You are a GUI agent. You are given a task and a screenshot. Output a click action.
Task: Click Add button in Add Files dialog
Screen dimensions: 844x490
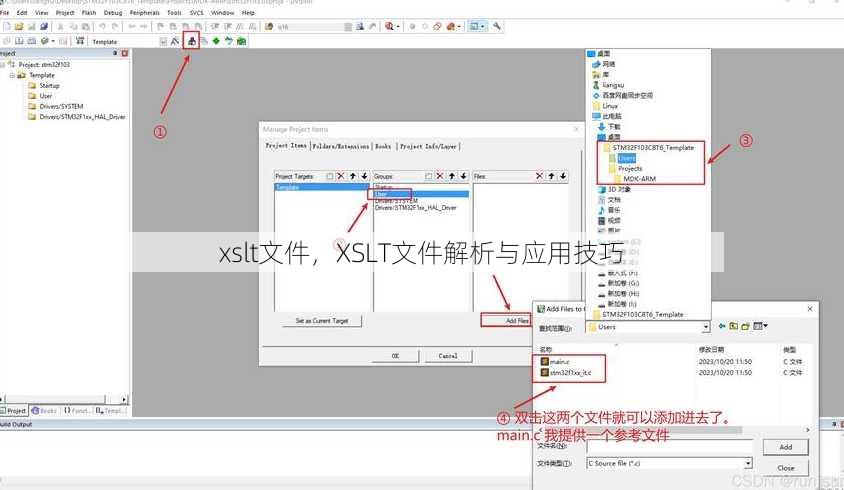click(785, 447)
